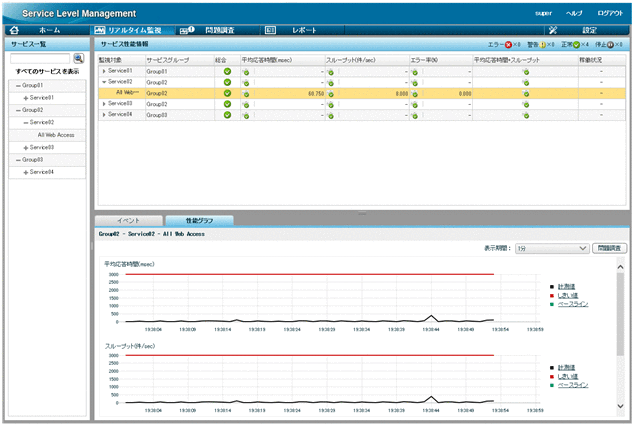The image size is (635, 427).
Task: Click the ログアウト link at top right
Action: pos(610,13)
